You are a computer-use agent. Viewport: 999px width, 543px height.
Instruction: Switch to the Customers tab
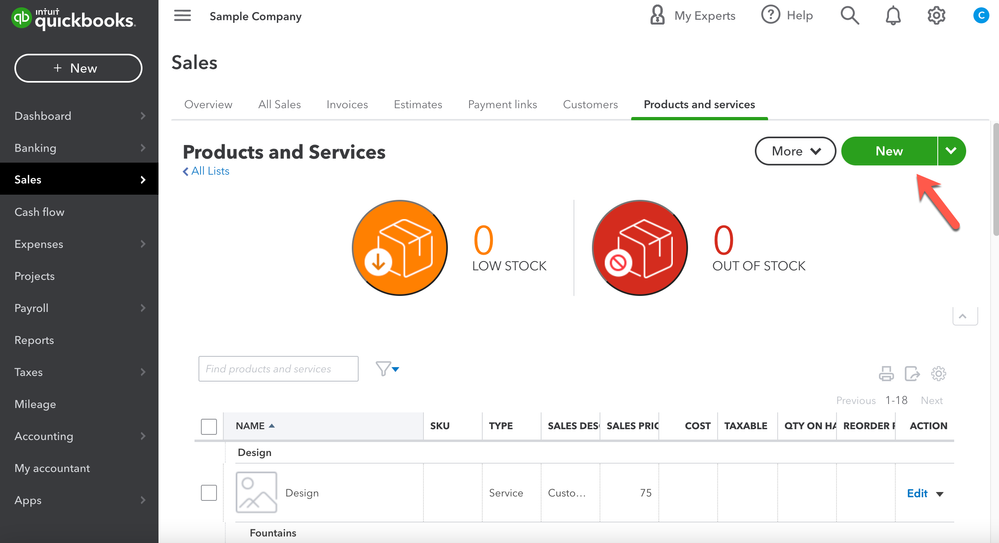pos(590,104)
